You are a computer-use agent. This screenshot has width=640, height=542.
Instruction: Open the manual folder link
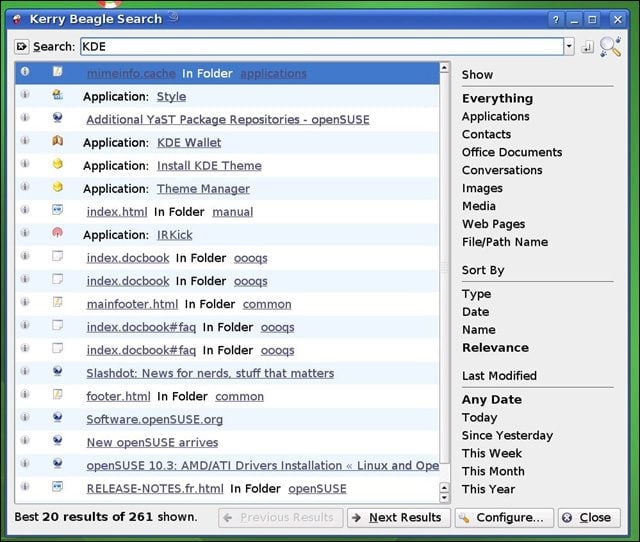233,212
